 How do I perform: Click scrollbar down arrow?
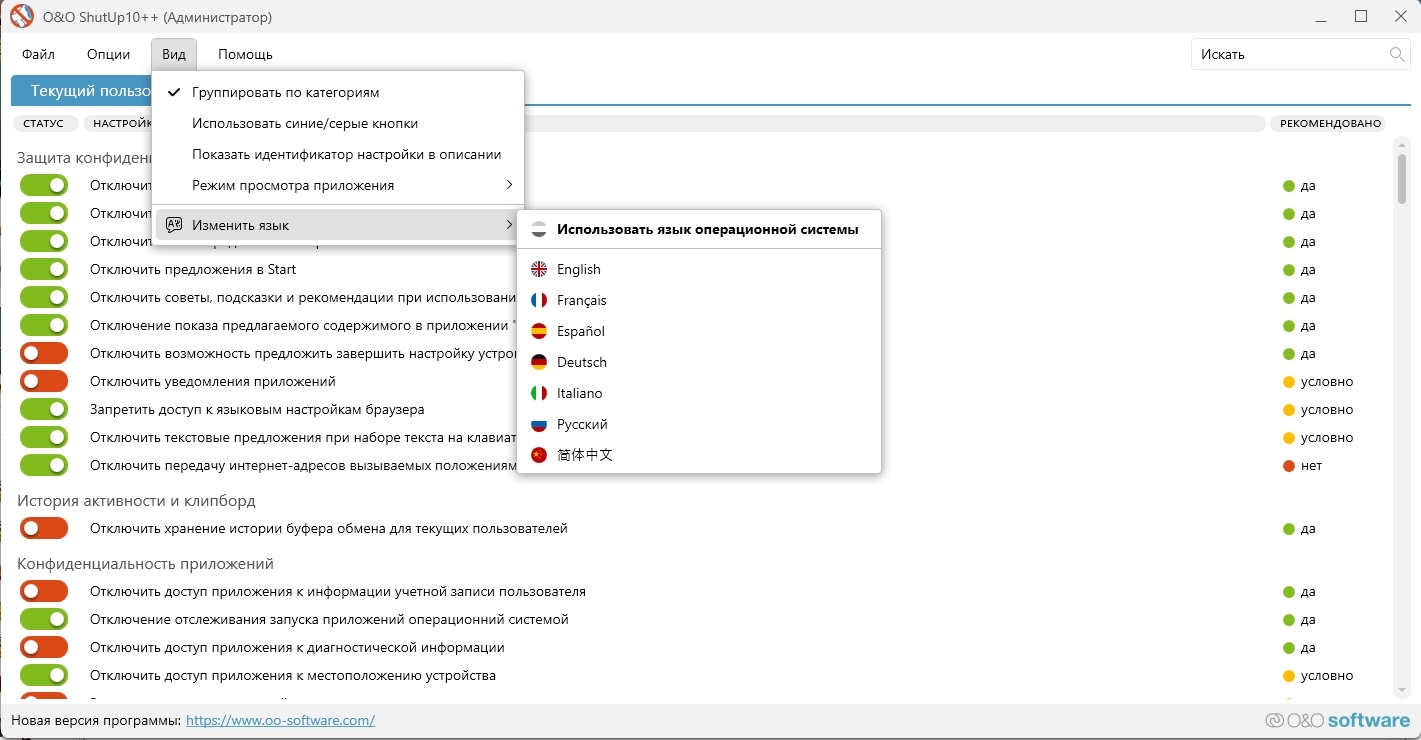1402,690
